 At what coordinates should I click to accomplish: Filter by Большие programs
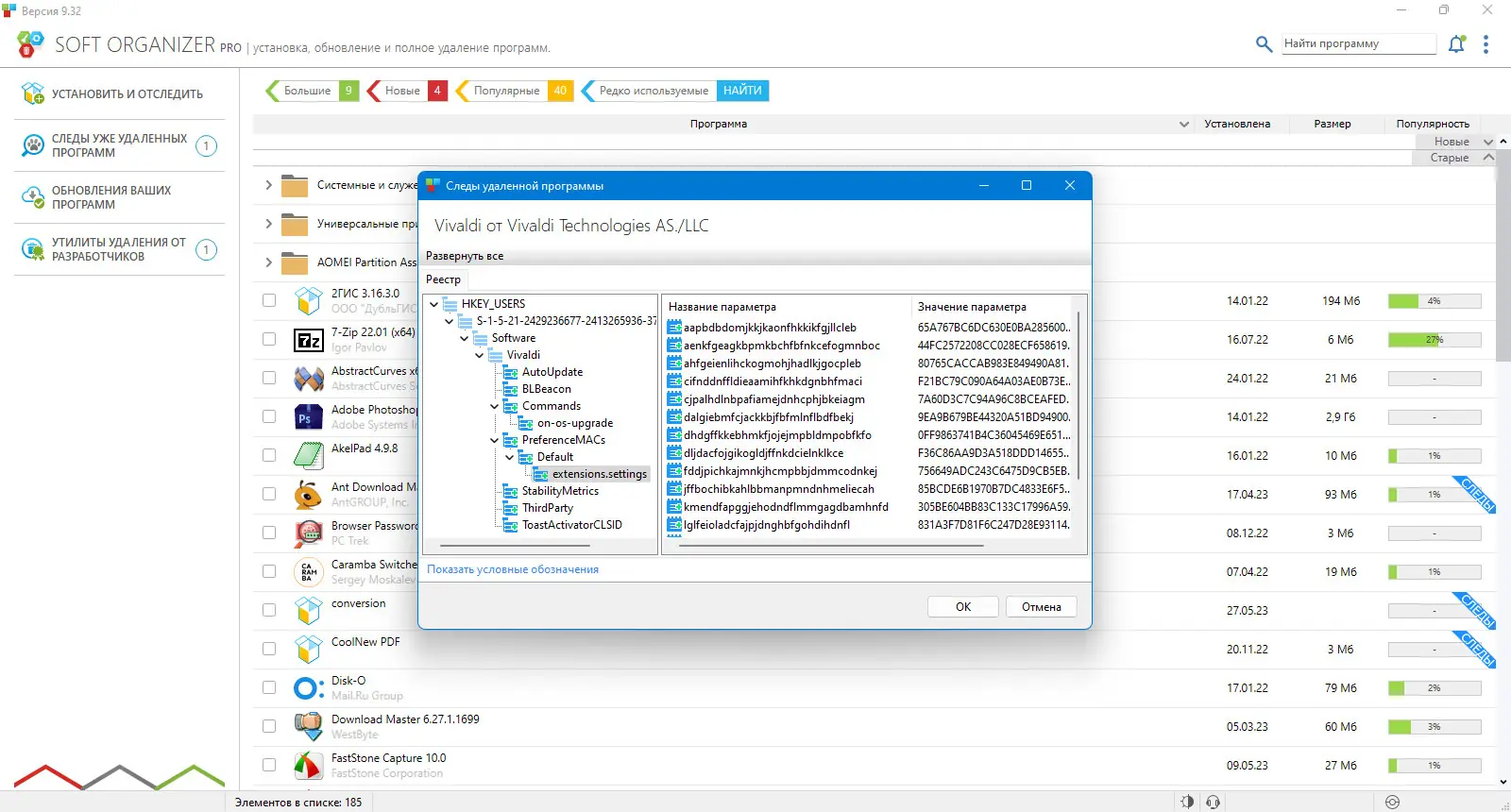[312, 91]
